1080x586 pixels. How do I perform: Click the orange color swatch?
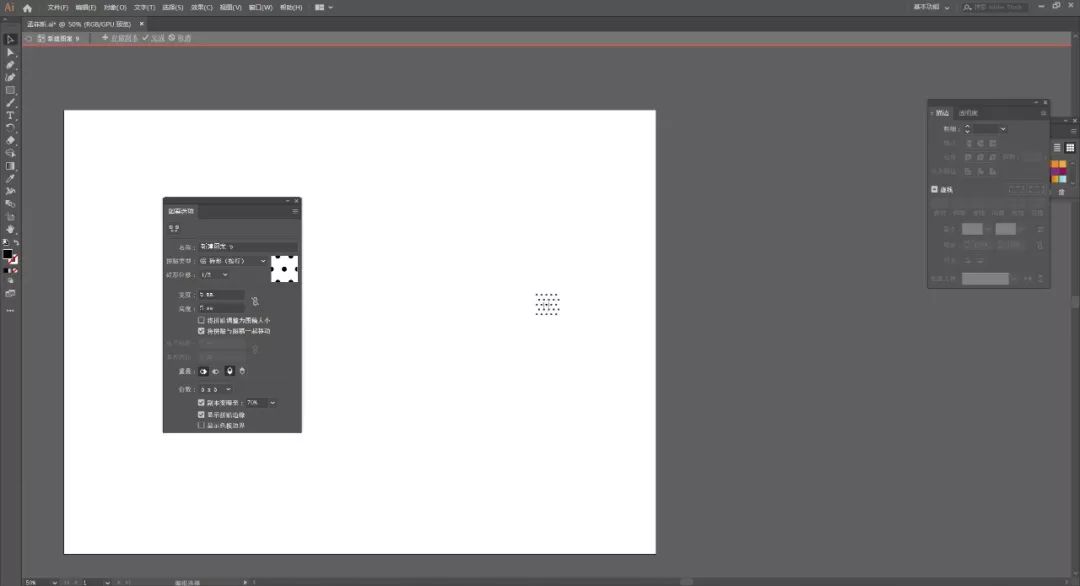point(1055,163)
